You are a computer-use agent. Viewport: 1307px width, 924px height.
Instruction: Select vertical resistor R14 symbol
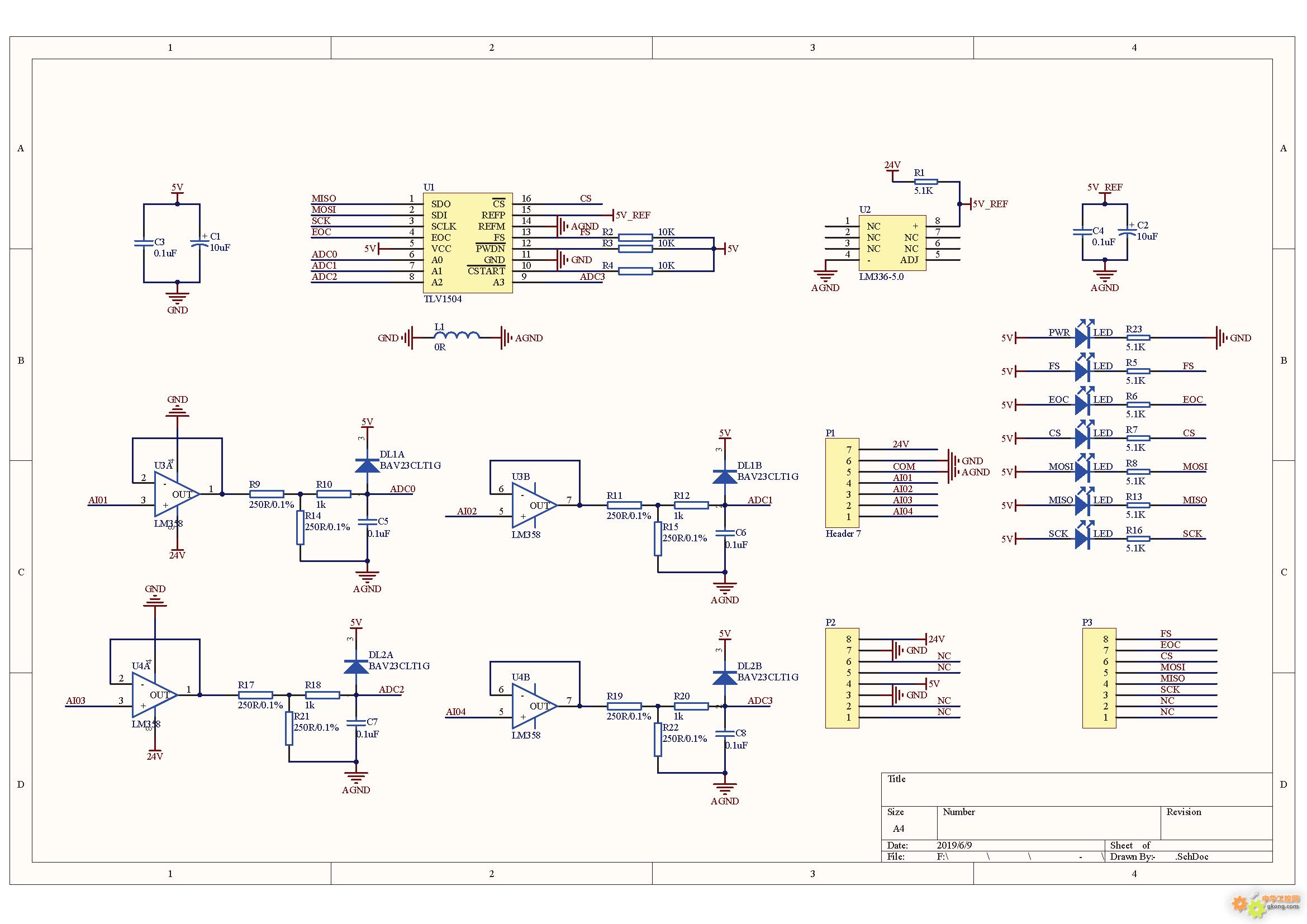tap(300, 527)
